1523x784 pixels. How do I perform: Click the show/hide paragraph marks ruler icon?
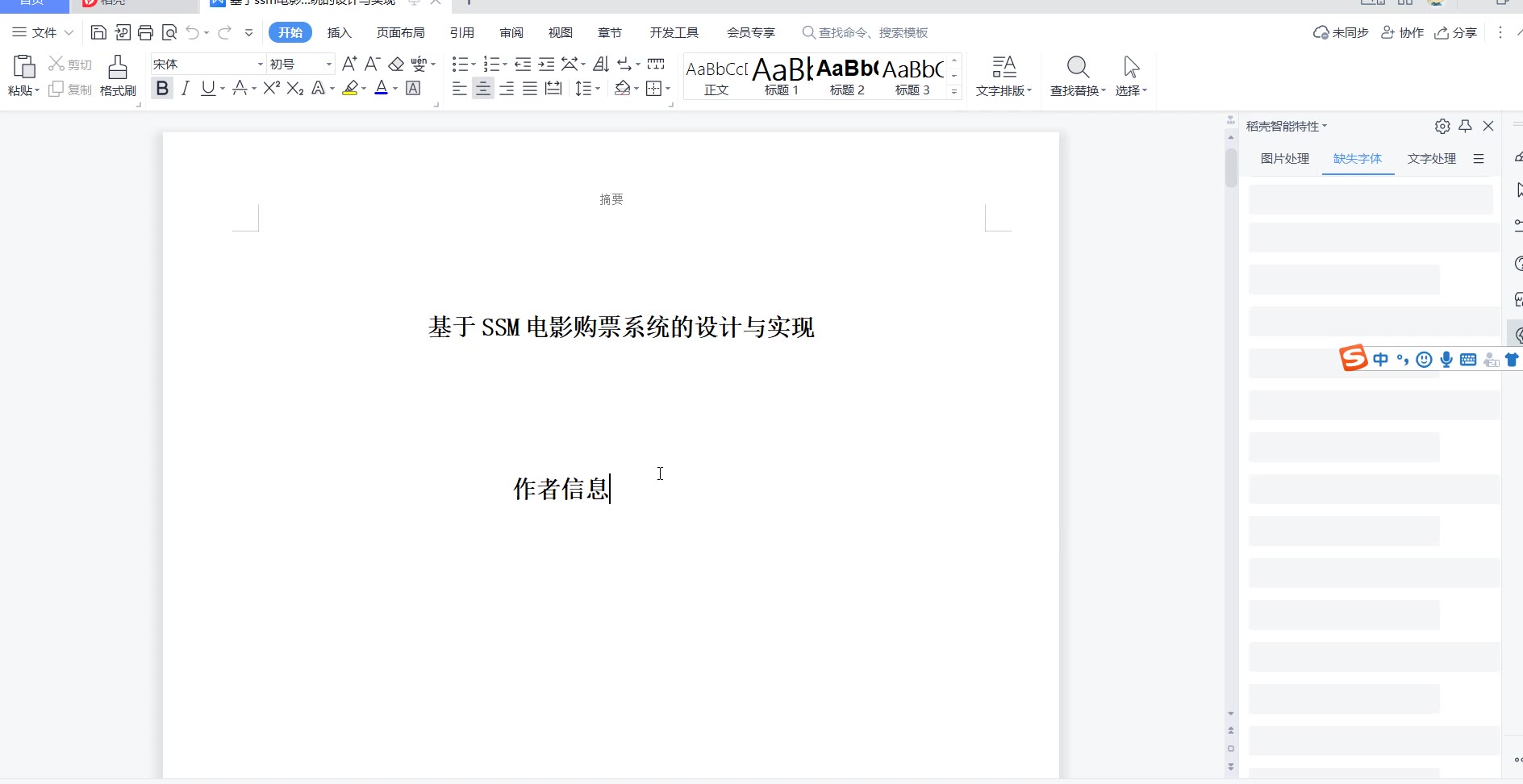tap(656, 64)
